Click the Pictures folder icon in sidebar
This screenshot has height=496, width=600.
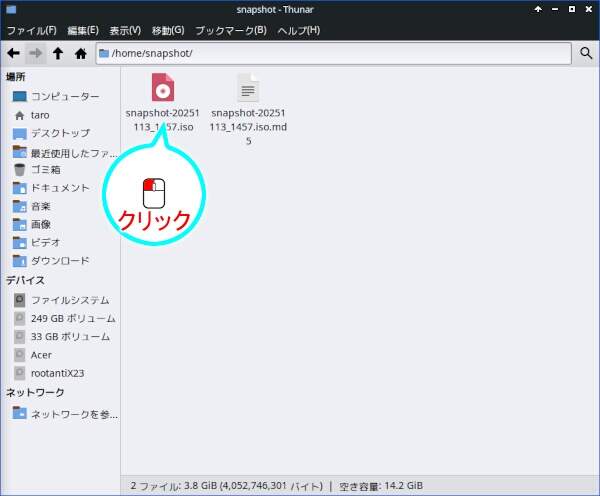[x=20, y=224]
